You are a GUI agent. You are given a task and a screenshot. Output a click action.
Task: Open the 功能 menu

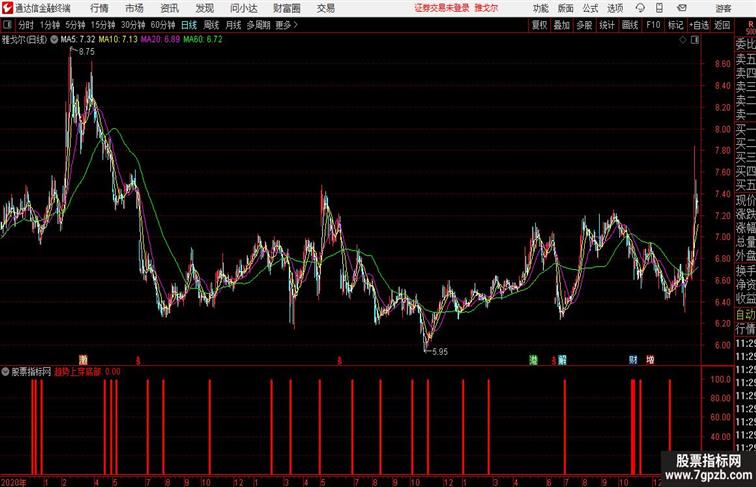coord(540,8)
